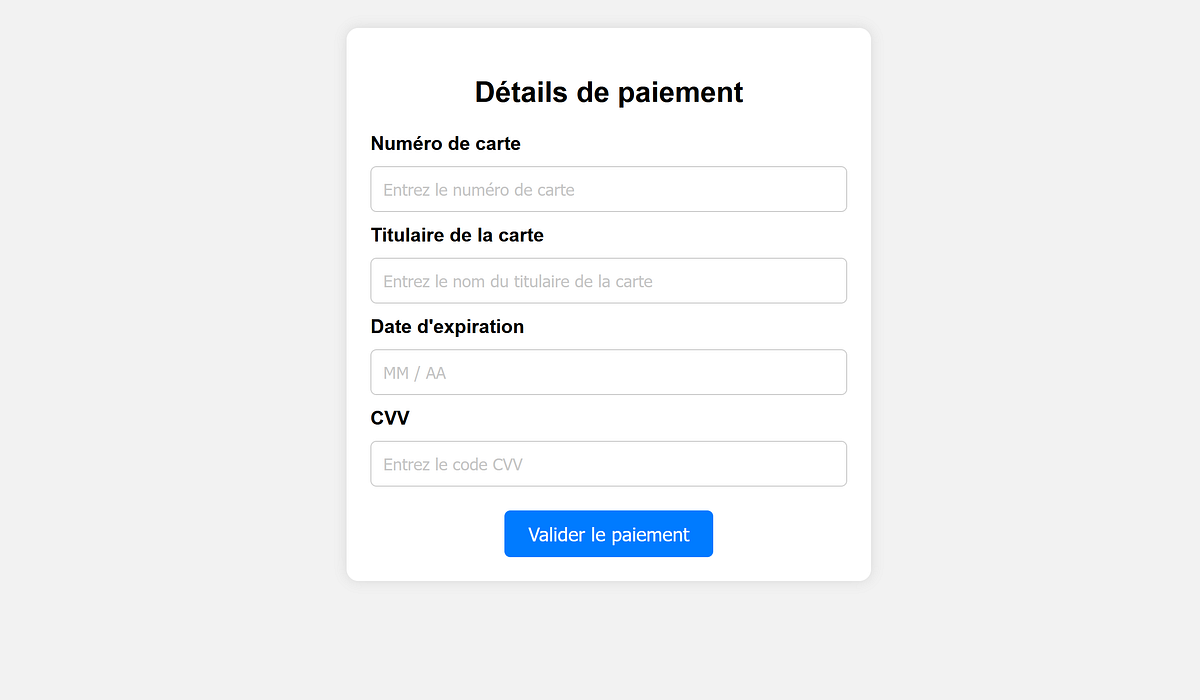The width and height of the screenshot is (1200, 700).
Task: Click the 'Date d'expiration' label
Action: click(x=447, y=326)
